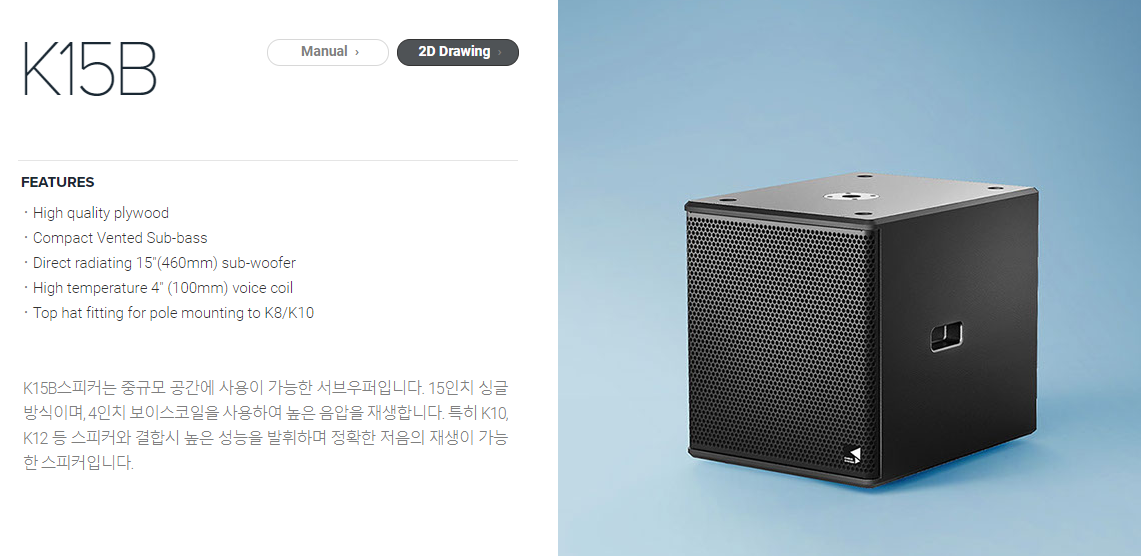Click the K15B product title
This screenshot has height=556, width=1141.
(x=90, y=70)
